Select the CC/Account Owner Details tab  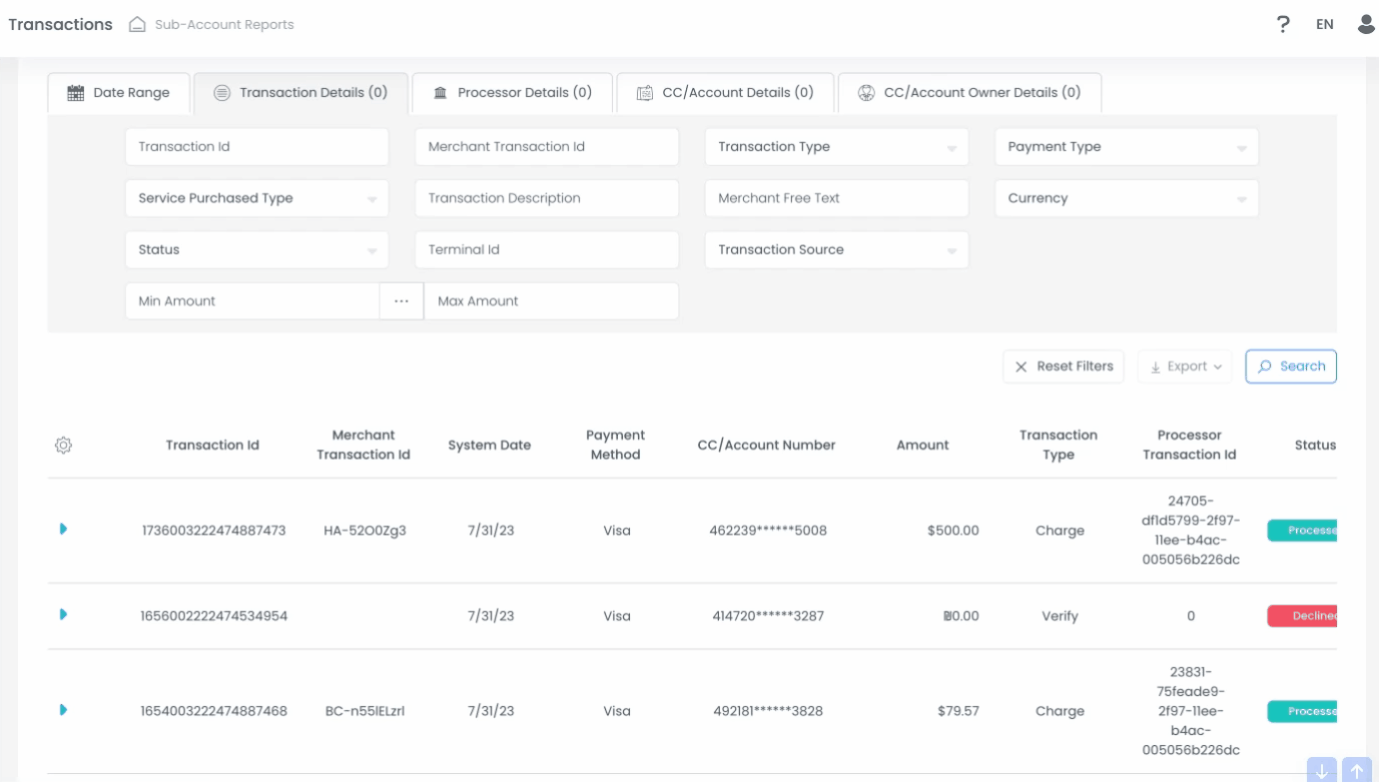click(x=970, y=93)
